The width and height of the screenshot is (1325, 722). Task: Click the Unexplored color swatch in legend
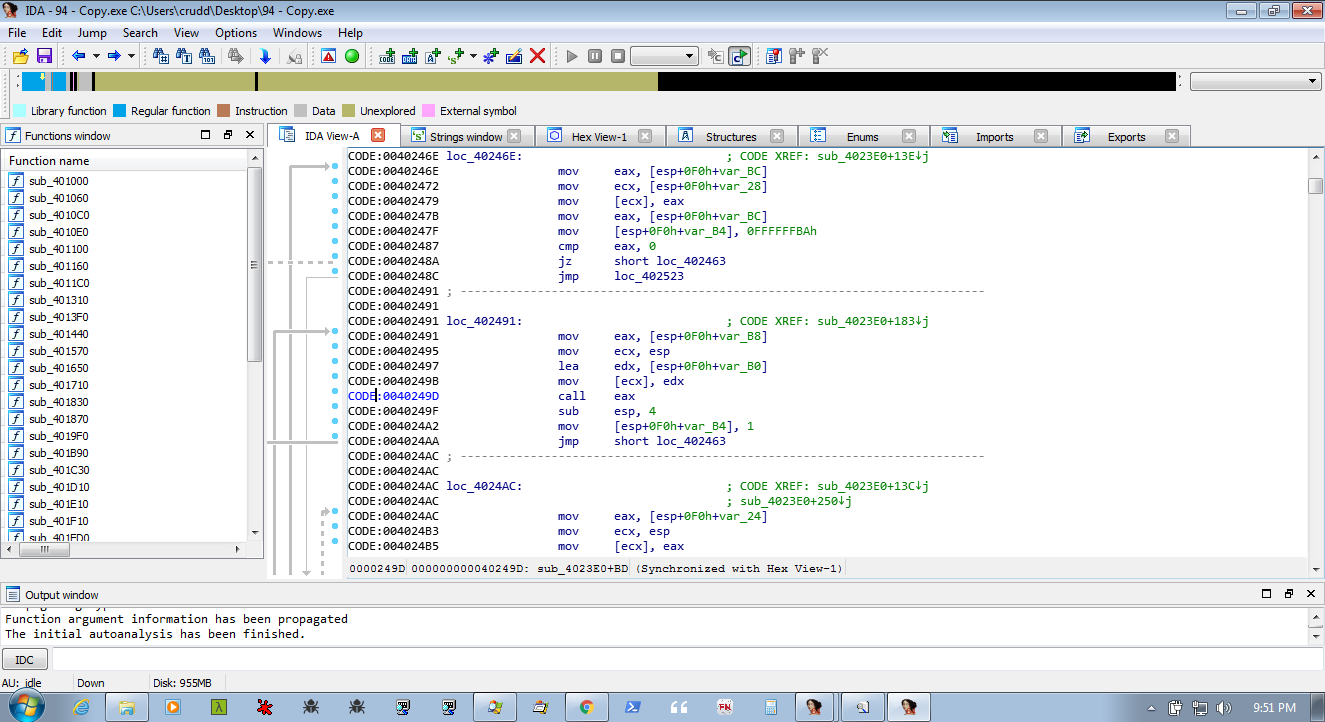pos(349,111)
